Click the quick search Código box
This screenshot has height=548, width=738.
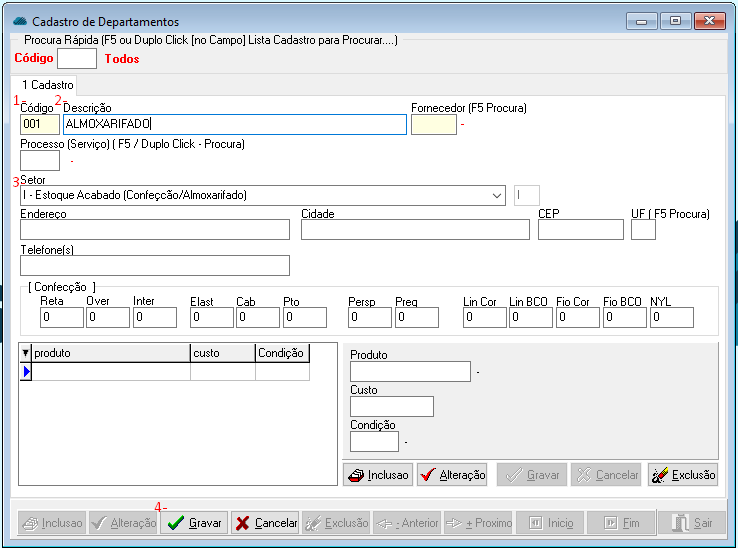(x=77, y=59)
